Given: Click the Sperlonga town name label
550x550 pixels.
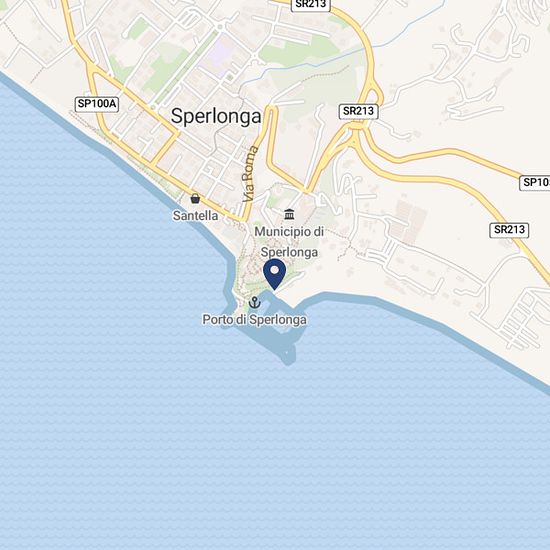Looking at the screenshot, I should click(216, 116).
